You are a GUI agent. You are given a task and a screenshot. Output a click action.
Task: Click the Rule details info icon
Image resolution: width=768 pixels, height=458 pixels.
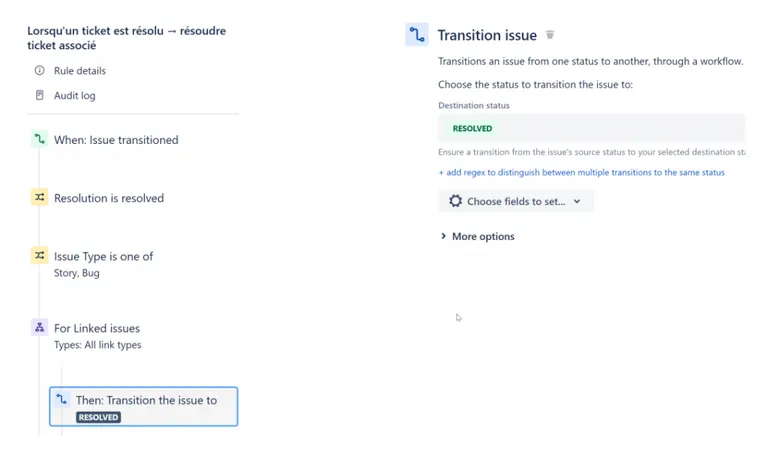pyautogui.click(x=40, y=71)
